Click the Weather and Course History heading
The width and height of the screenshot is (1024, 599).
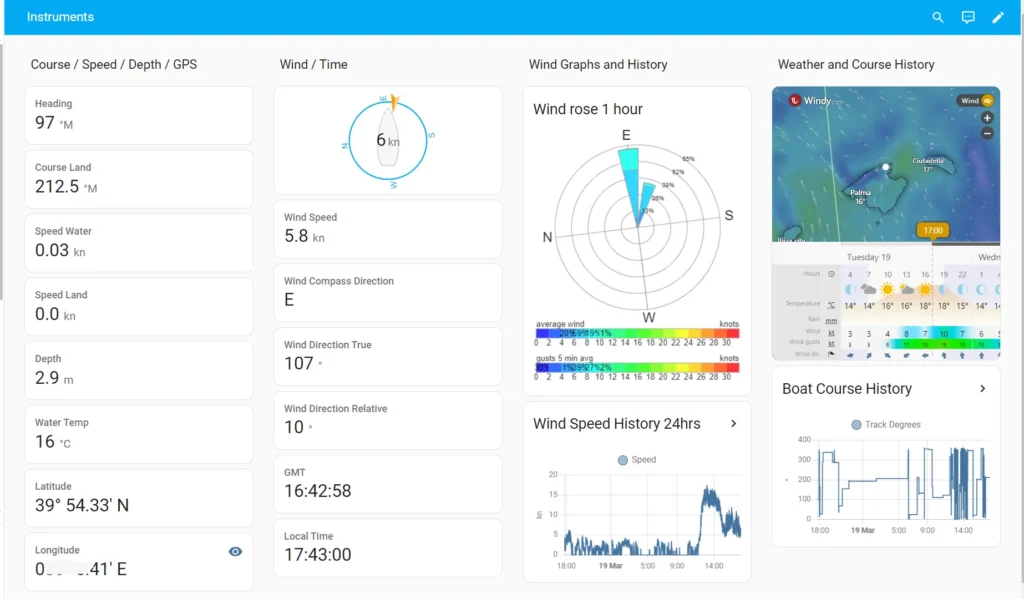pyautogui.click(x=856, y=65)
